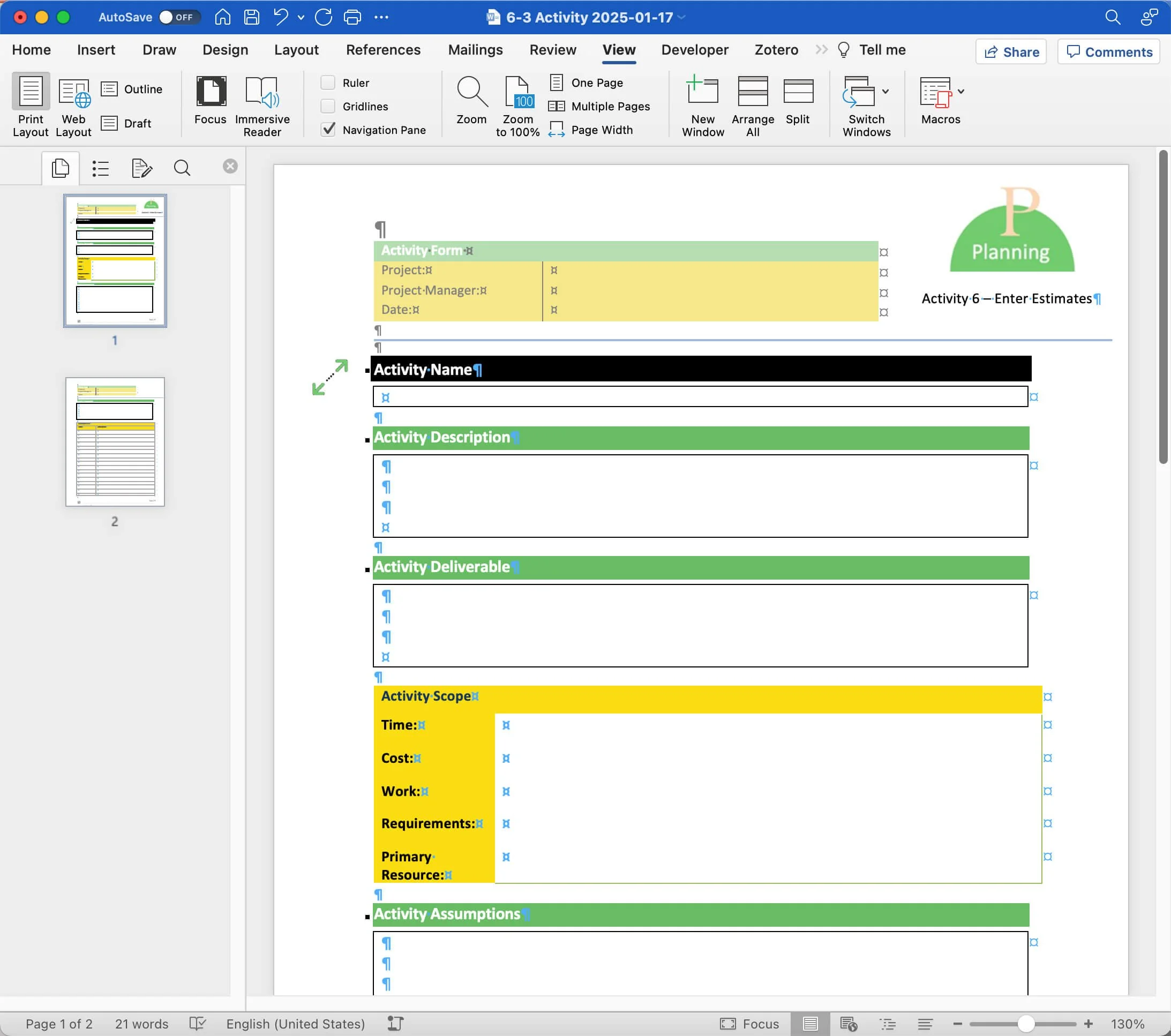This screenshot has height=1036, width=1171.
Task: Select the page 1 thumbnail
Action: [115, 261]
